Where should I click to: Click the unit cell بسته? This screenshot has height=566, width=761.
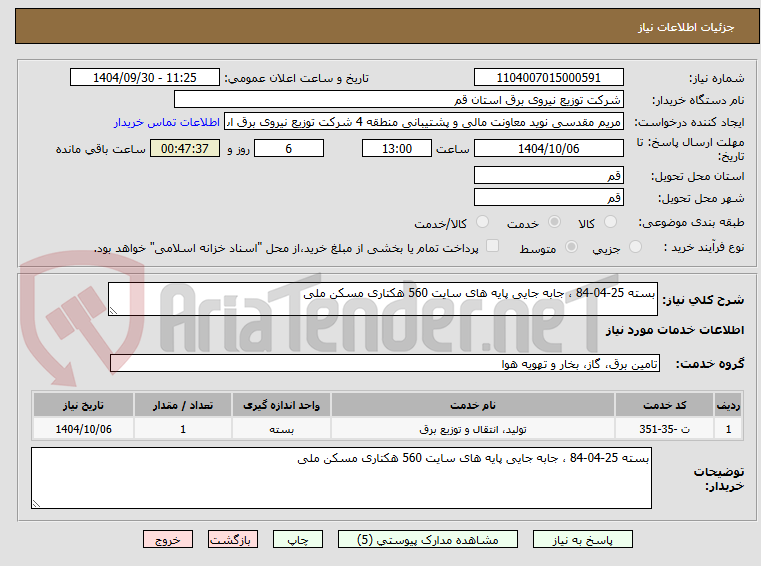point(281,429)
